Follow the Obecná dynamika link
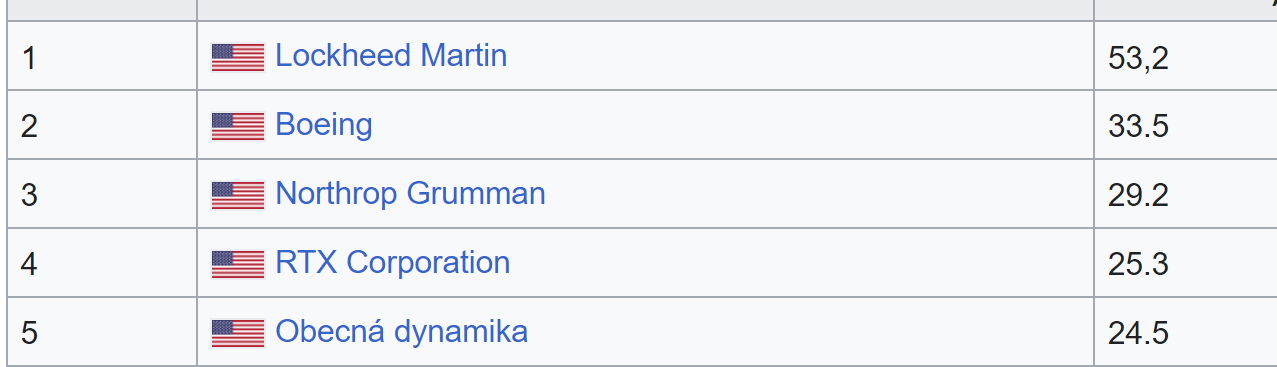Image resolution: width=1277 pixels, height=367 pixels. [401, 331]
